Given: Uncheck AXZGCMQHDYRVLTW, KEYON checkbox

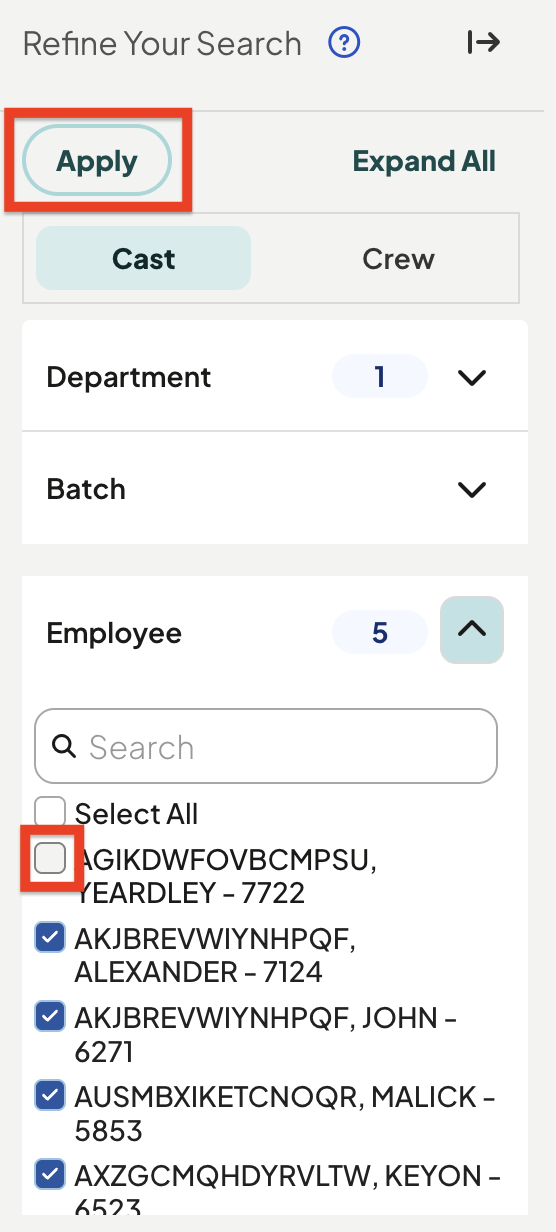Looking at the screenshot, I should click(x=50, y=1174).
